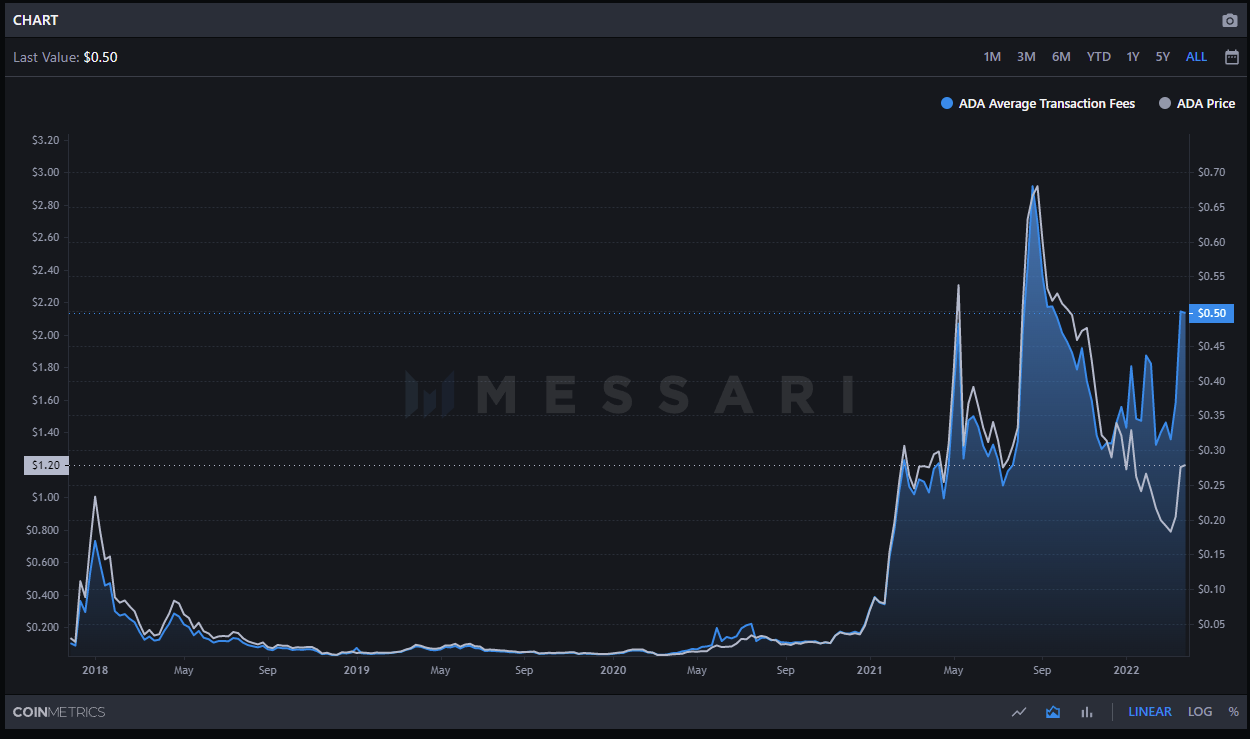Image resolution: width=1250 pixels, height=739 pixels.
Task: Select the area chart type icon
Action: (1053, 712)
